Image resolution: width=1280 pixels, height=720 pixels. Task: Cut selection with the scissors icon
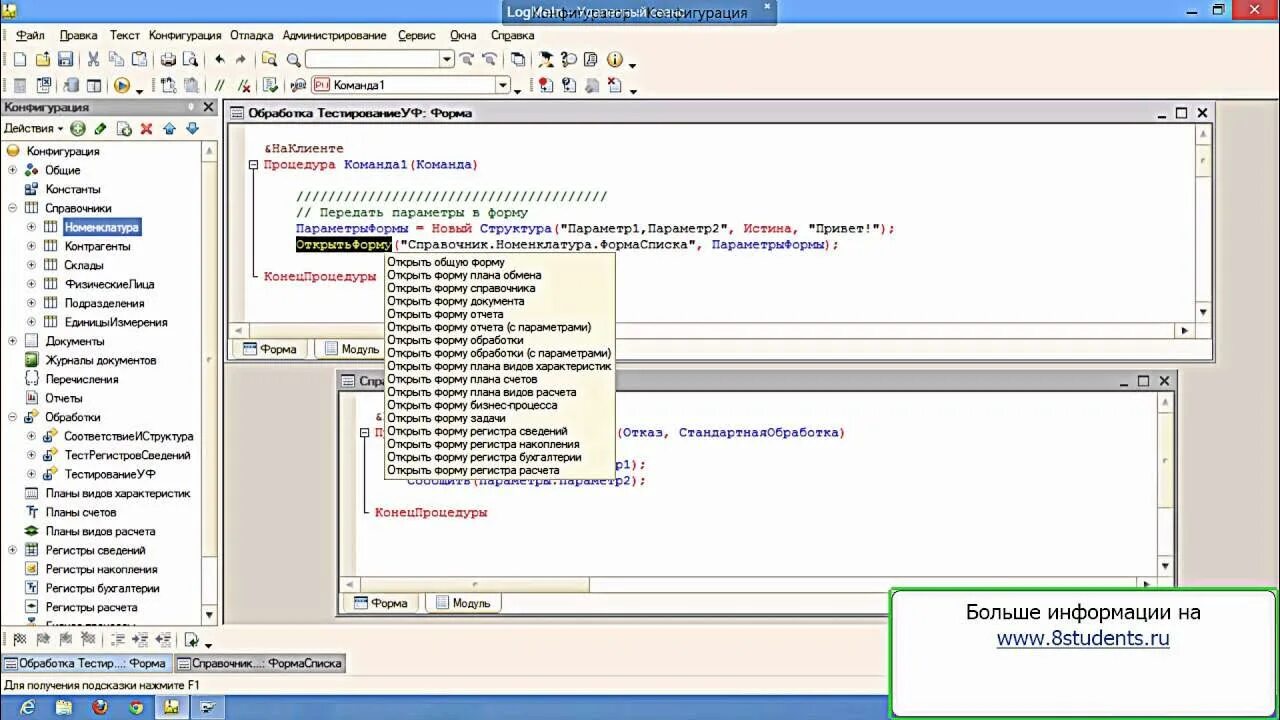point(93,60)
